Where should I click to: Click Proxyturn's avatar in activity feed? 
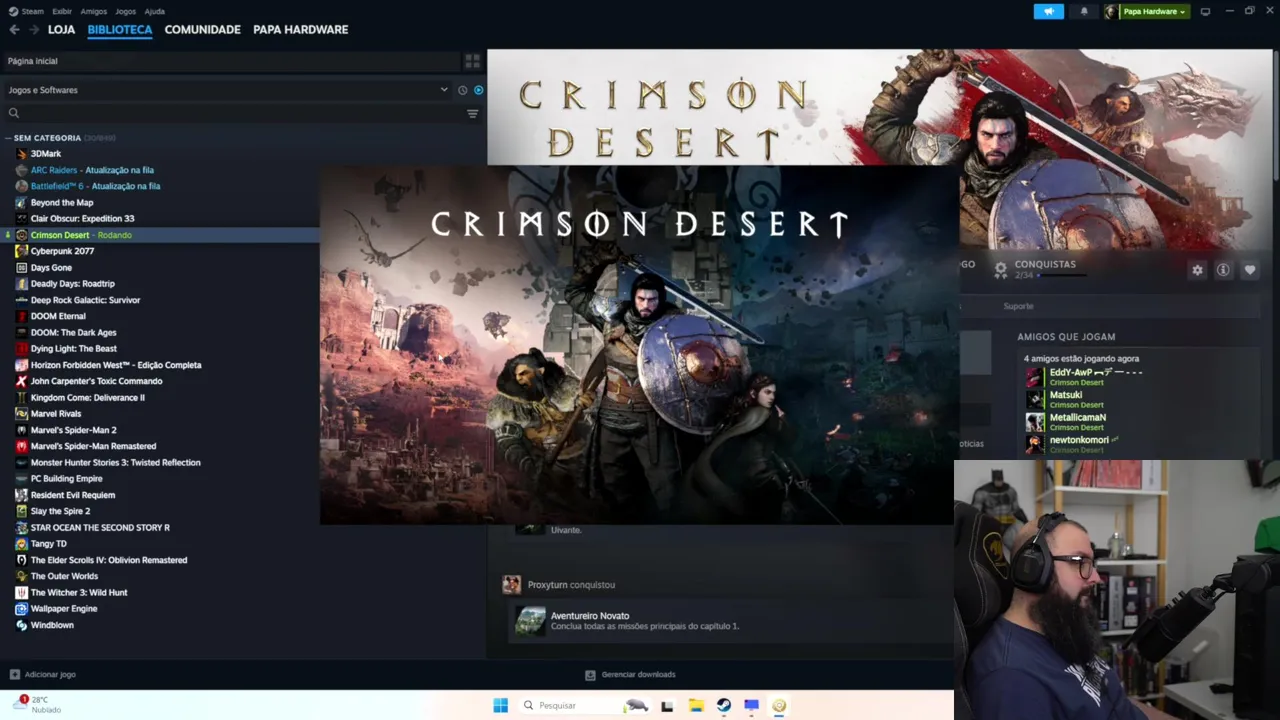pyautogui.click(x=511, y=584)
